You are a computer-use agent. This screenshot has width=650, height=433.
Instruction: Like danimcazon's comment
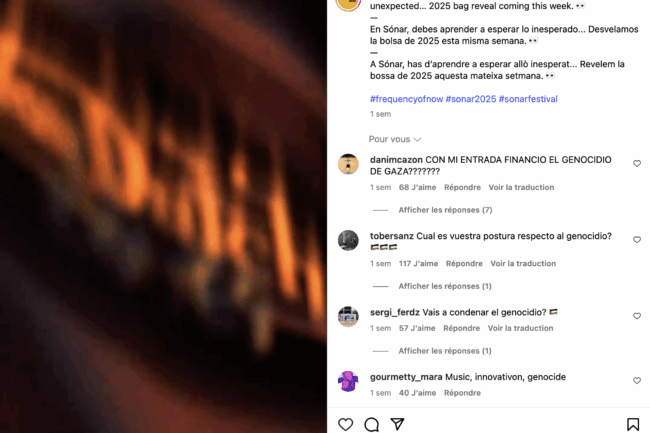(x=637, y=164)
